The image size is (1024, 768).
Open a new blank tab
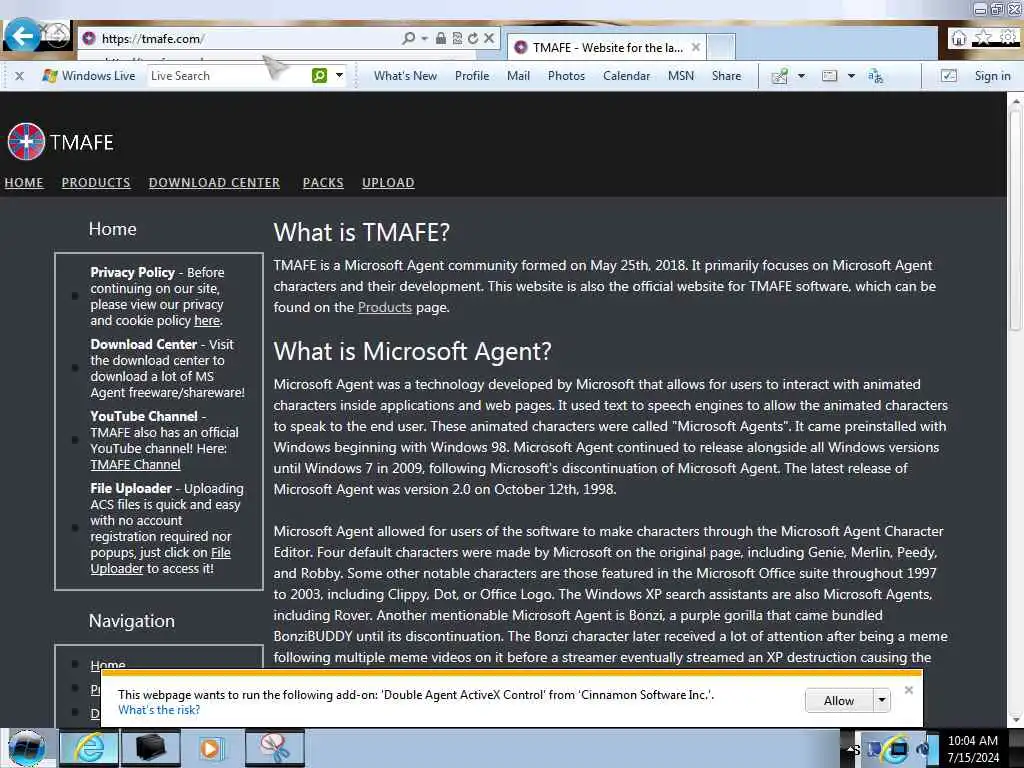pos(722,47)
